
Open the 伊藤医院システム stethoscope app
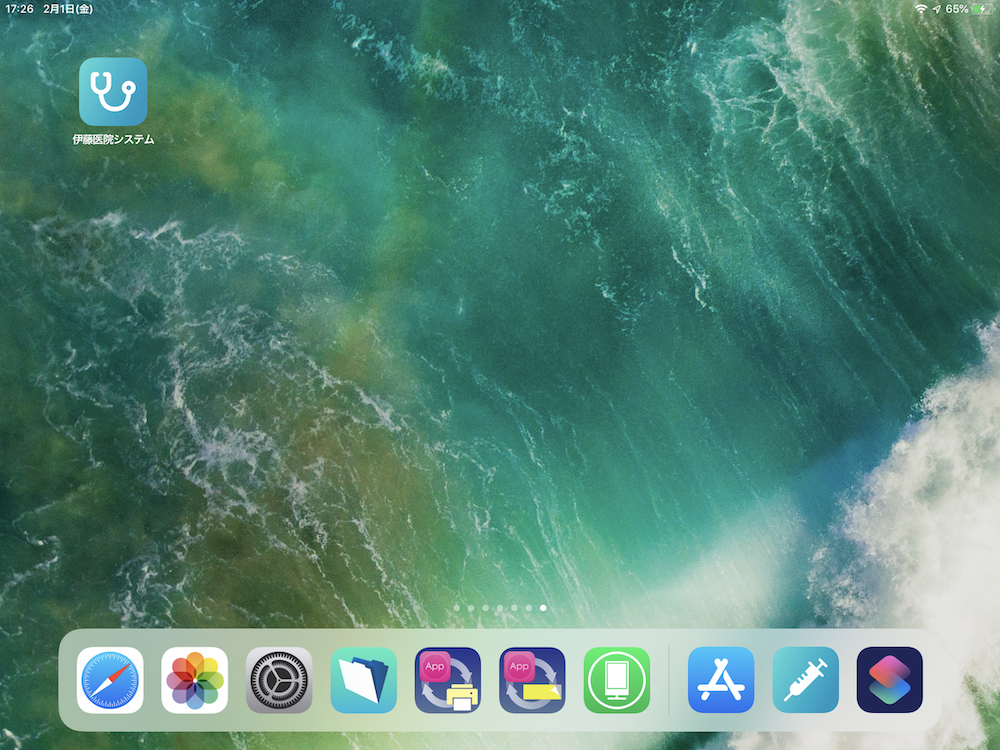click(x=114, y=92)
